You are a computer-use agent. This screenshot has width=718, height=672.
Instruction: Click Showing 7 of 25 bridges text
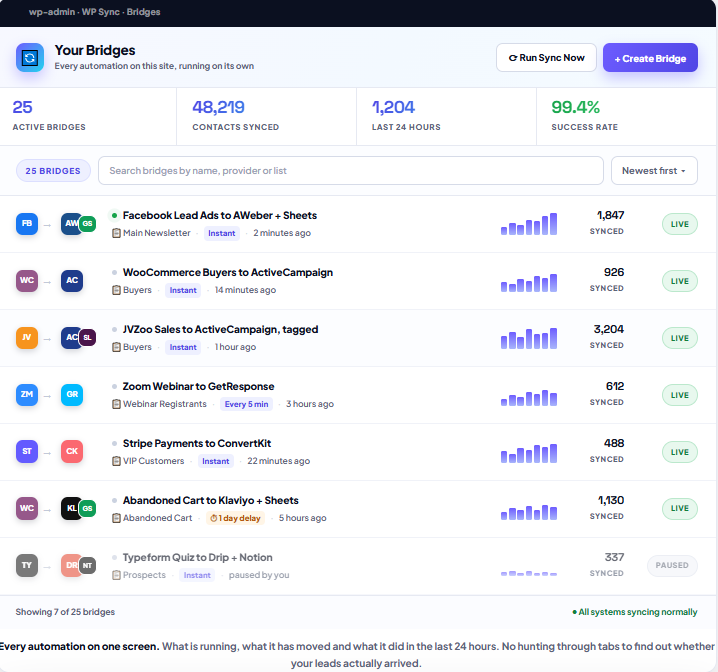pyautogui.click(x=65, y=612)
